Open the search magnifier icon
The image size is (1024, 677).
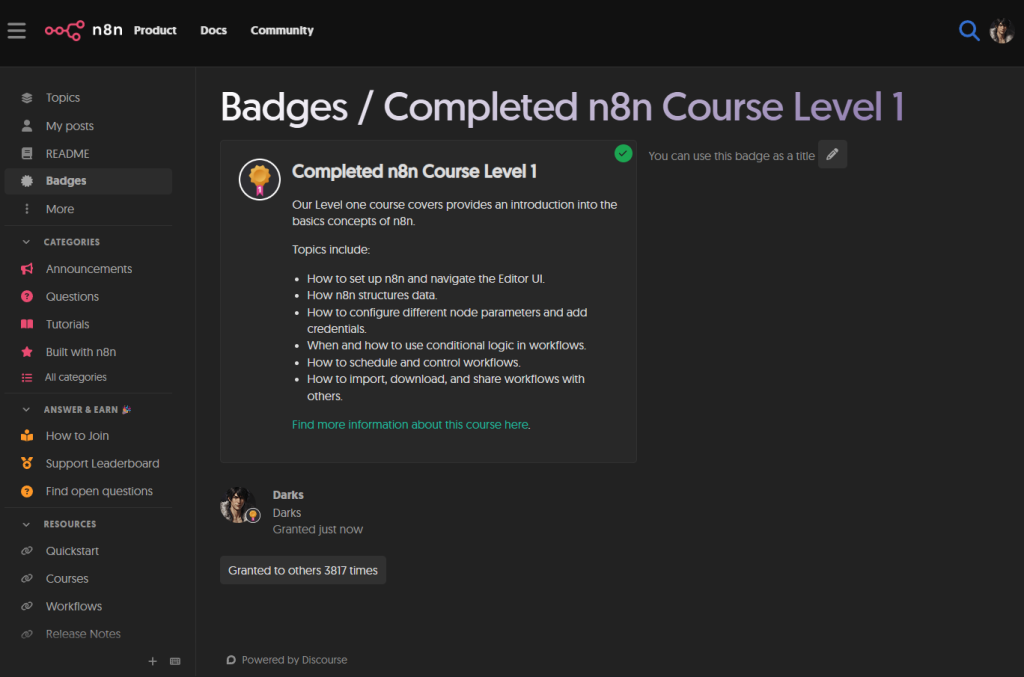tap(968, 30)
